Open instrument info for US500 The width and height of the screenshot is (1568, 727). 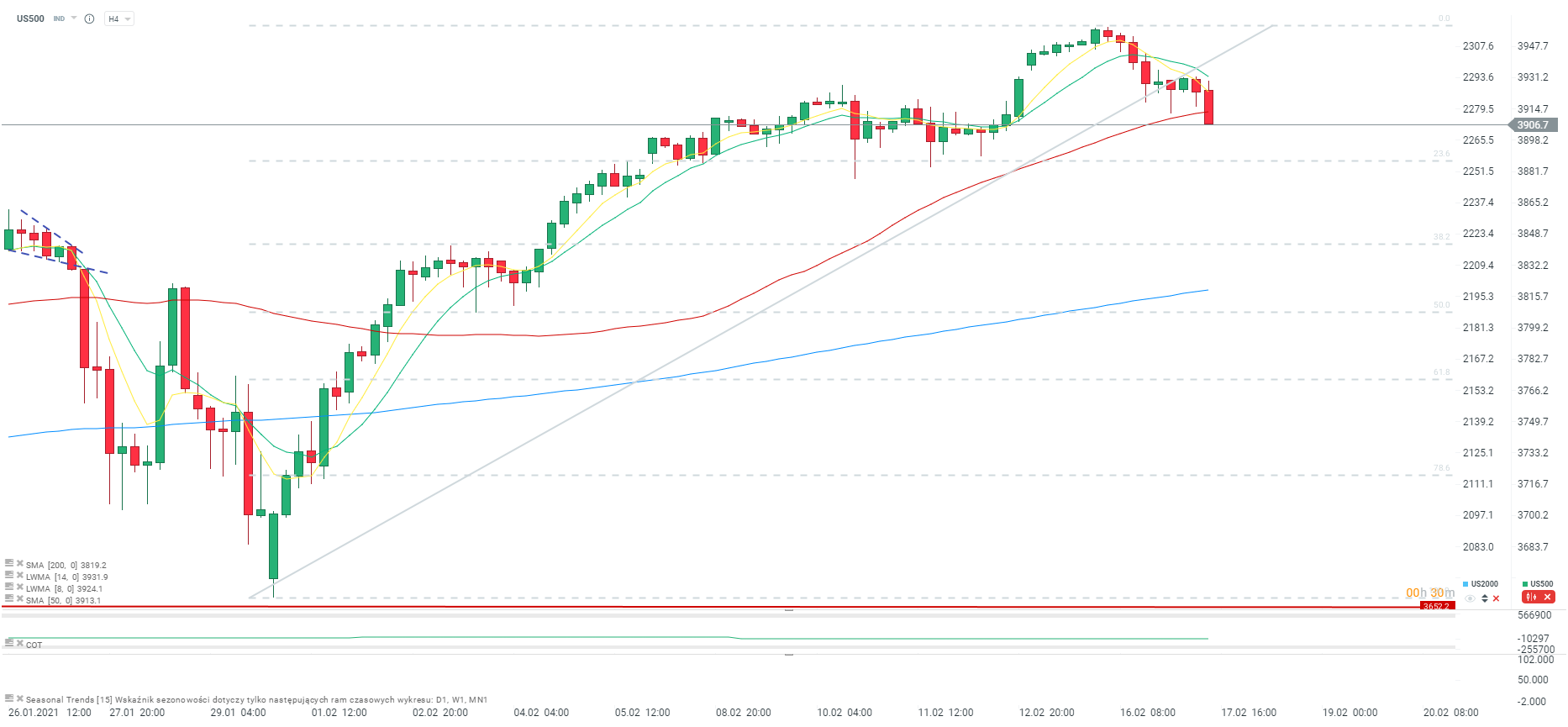click(x=89, y=18)
